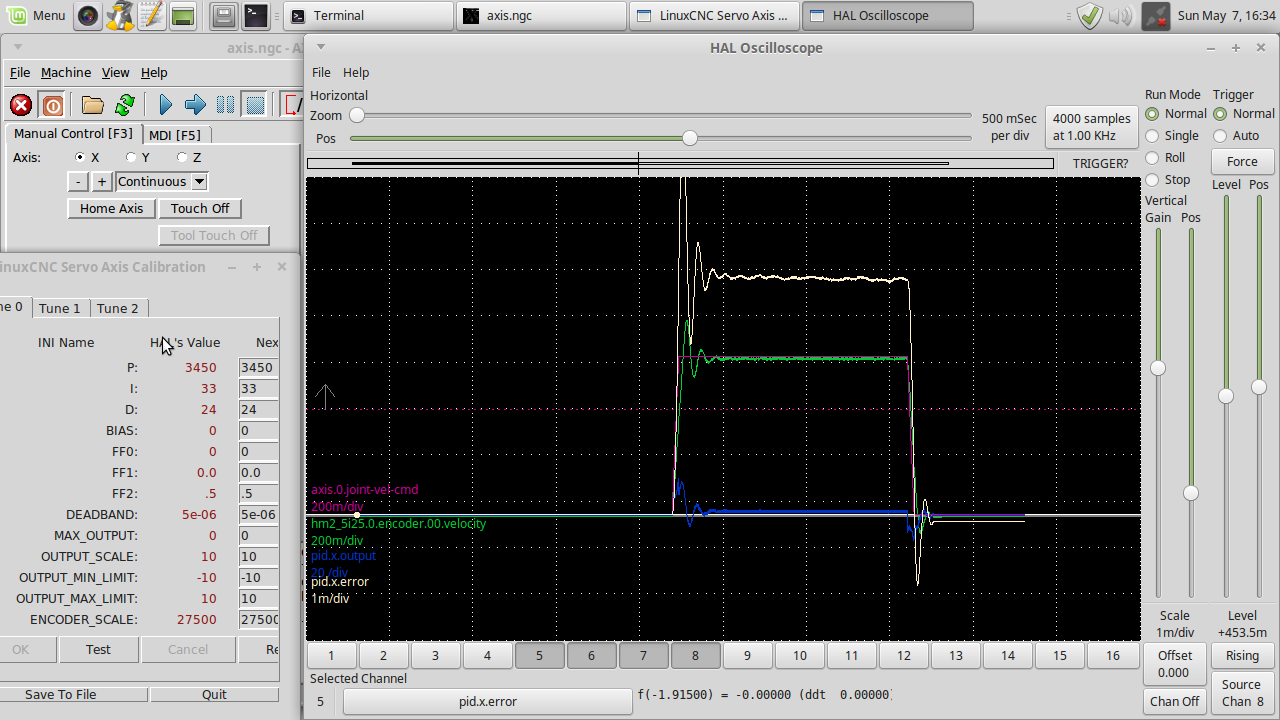Click Test in Servo Calibration
Image resolution: width=1280 pixels, height=720 pixels.
tap(98, 649)
